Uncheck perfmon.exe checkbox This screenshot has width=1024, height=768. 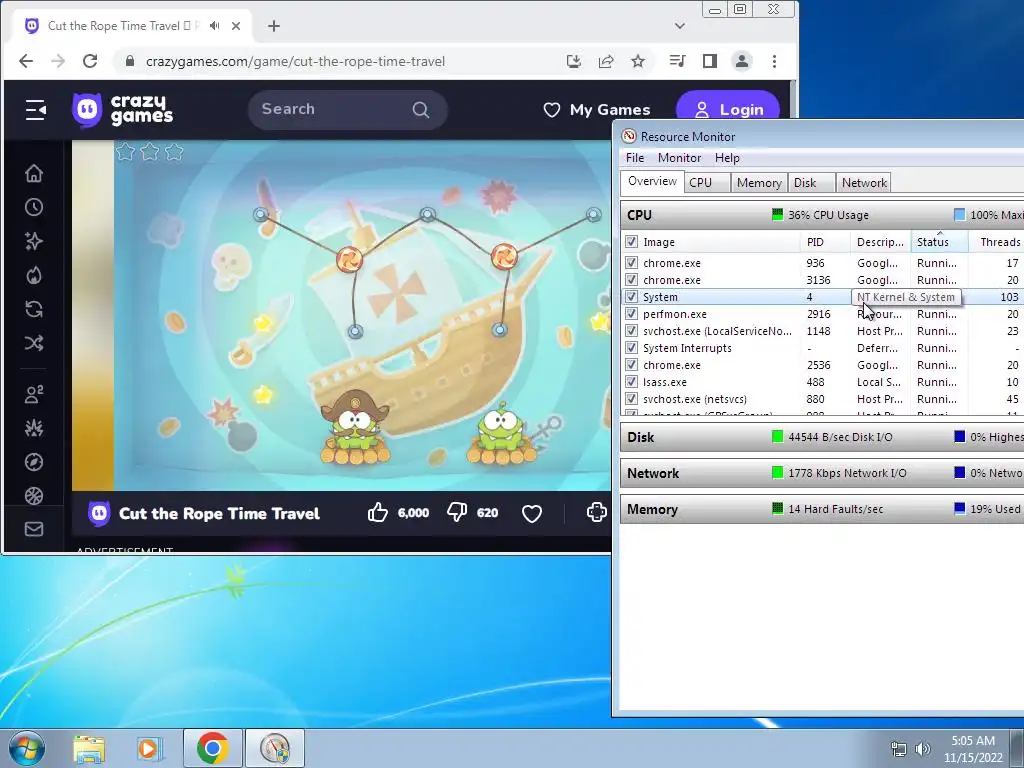631,313
